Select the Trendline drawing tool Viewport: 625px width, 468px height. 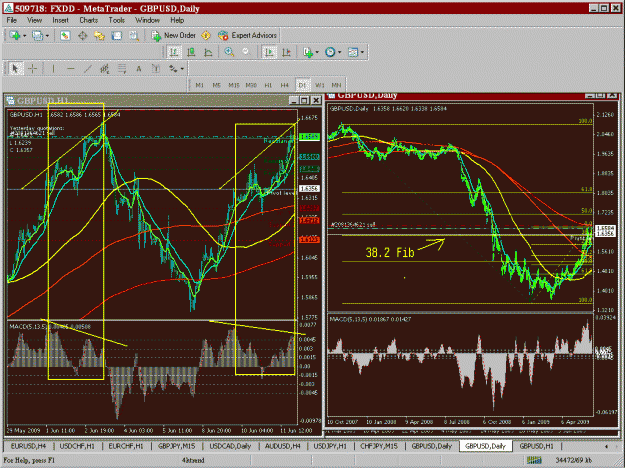(x=88, y=69)
